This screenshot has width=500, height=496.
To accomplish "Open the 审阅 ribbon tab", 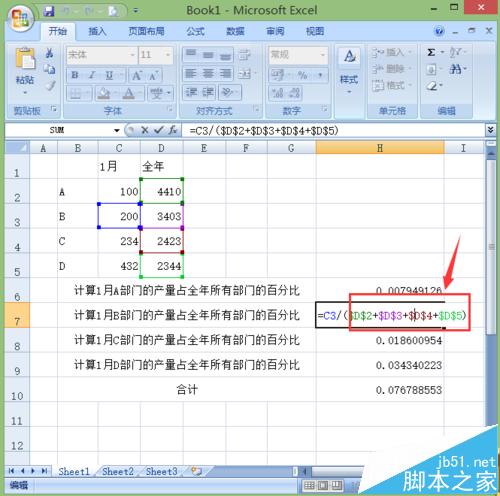I will pos(275,31).
